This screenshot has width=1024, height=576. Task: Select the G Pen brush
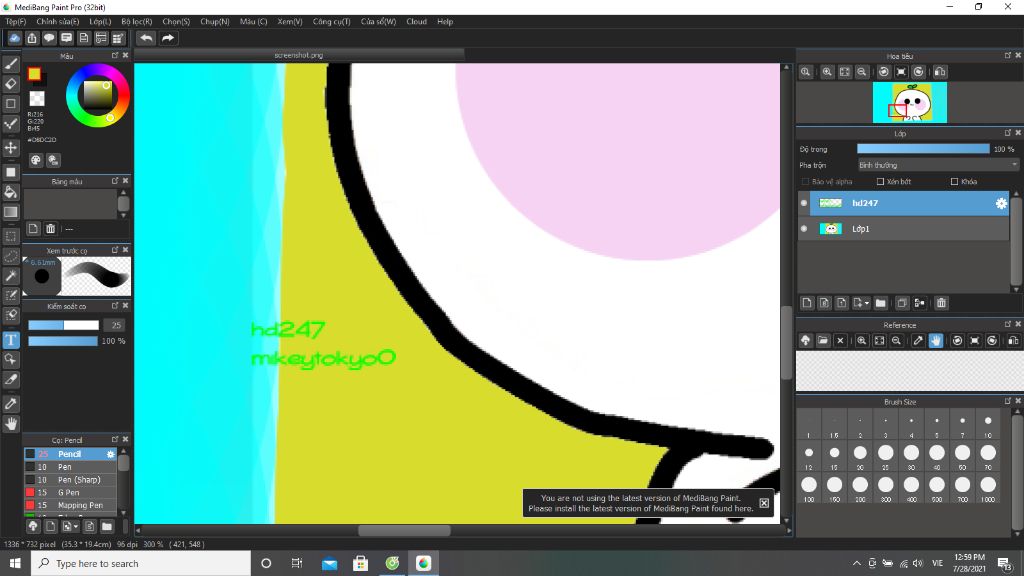point(71,492)
